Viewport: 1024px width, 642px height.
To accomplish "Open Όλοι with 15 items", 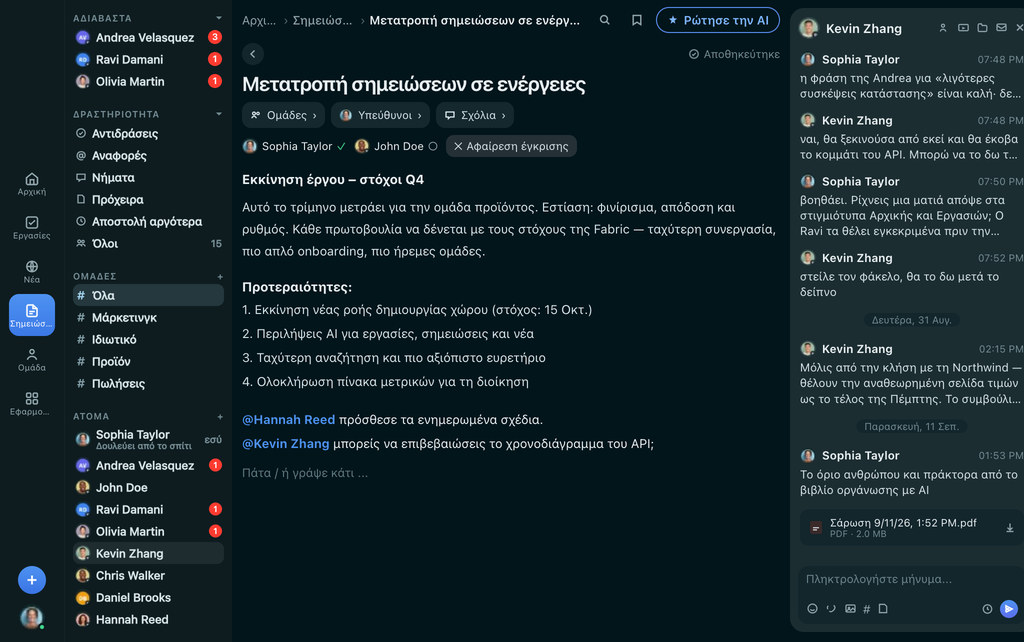I will coord(148,244).
